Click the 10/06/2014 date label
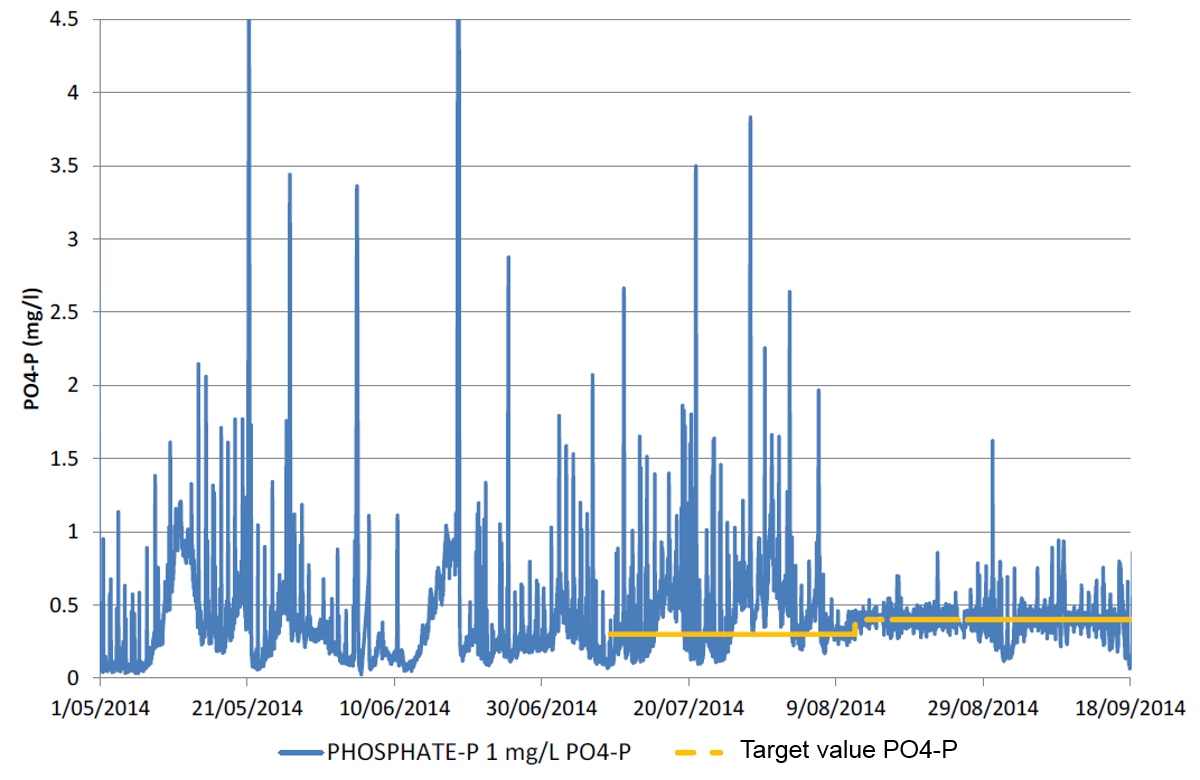1200x780 pixels. tap(395, 708)
